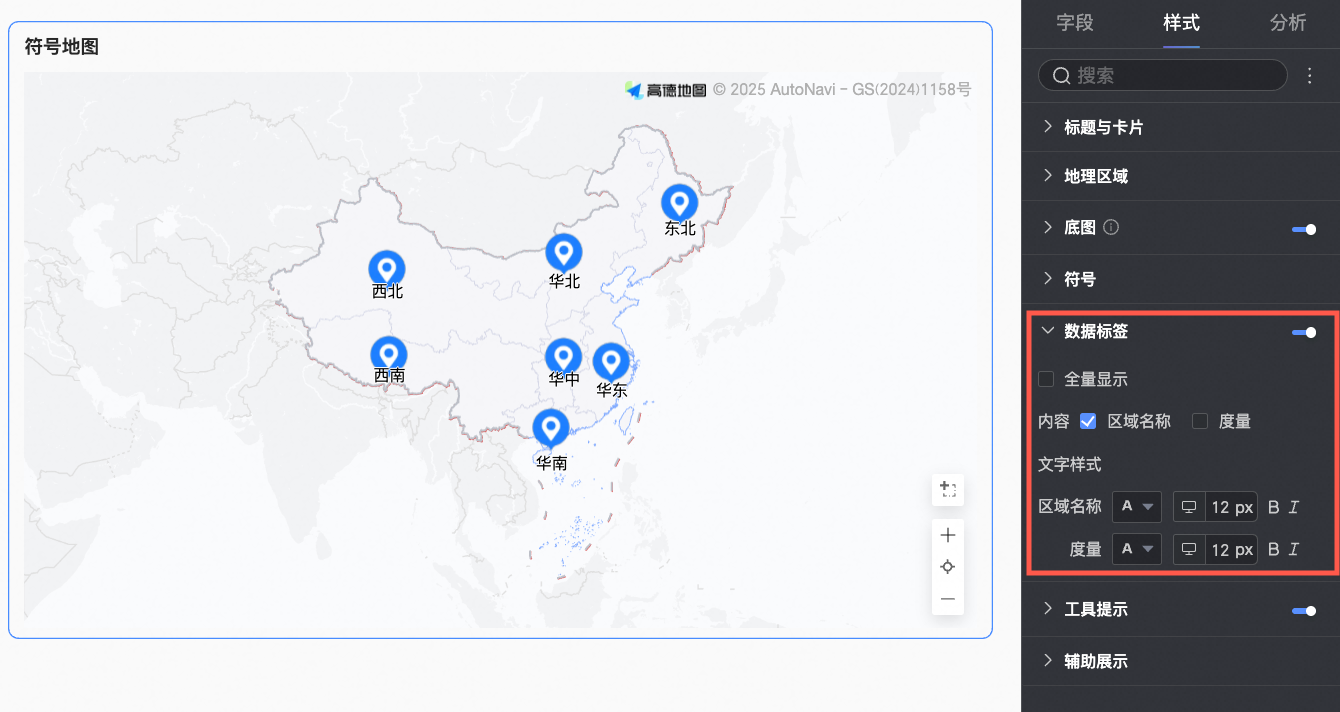The width and height of the screenshot is (1340, 712).
Task: Check the 度量 content checkbox
Action: (1200, 421)
